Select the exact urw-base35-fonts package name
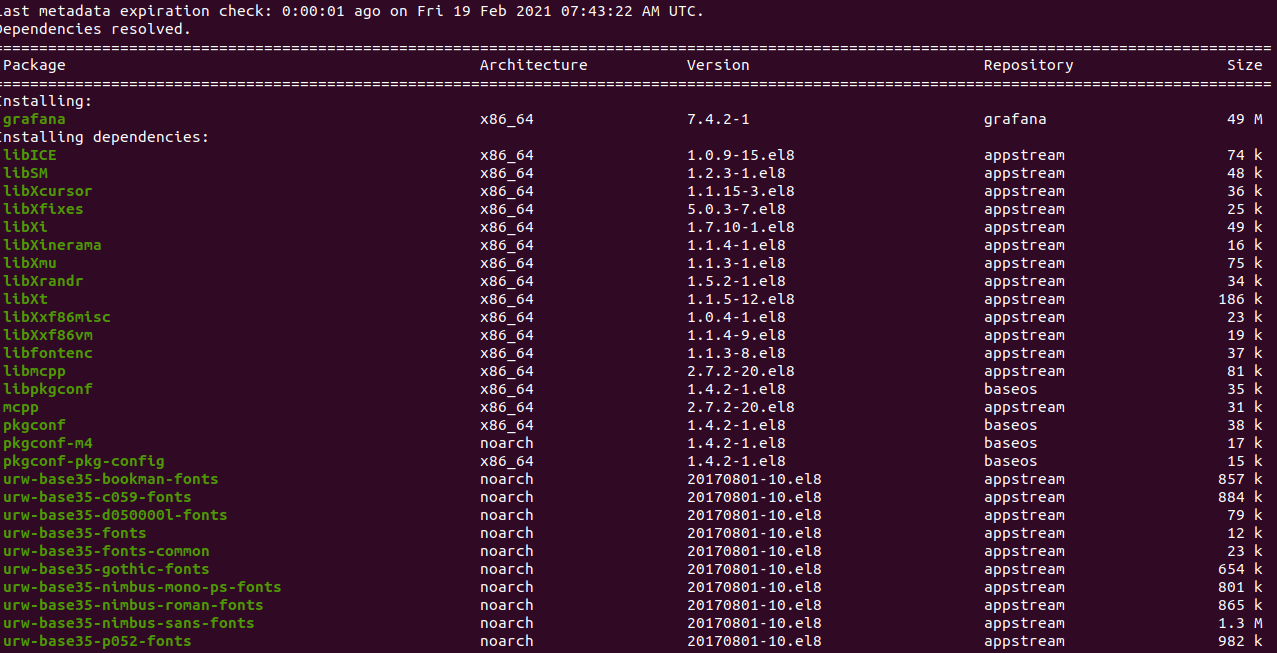The image size is (1277, 653). (74, 533)
